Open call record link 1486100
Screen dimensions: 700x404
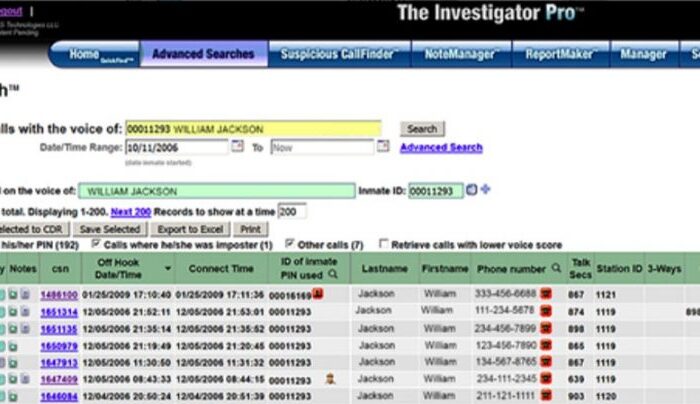(59, 295)
